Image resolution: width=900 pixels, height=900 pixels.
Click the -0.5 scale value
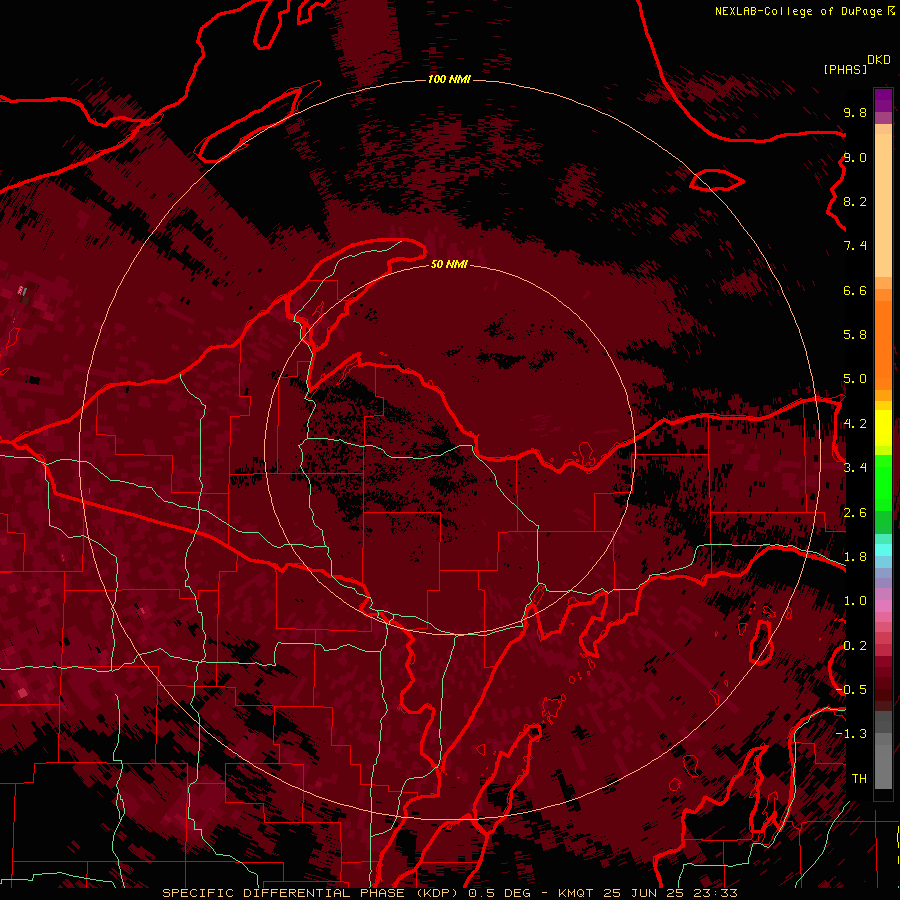tap(851, 690)
